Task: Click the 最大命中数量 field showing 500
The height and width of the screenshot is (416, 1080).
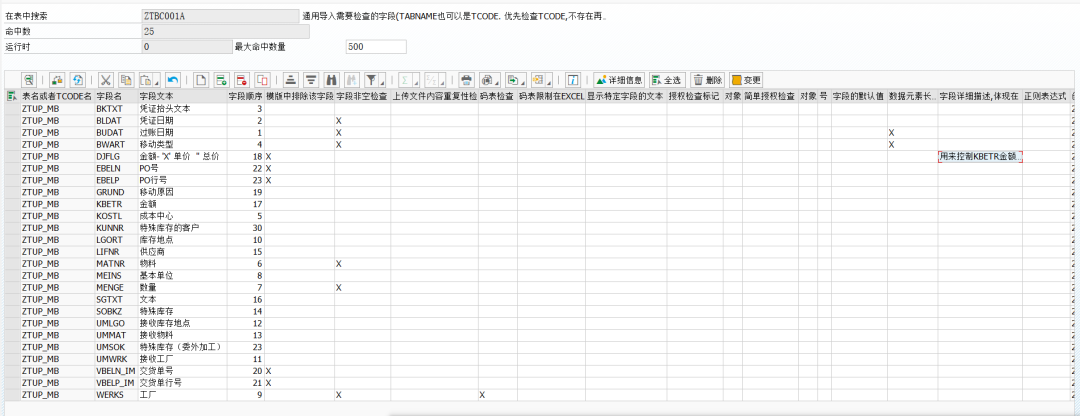Action: [x=375, y=47]
